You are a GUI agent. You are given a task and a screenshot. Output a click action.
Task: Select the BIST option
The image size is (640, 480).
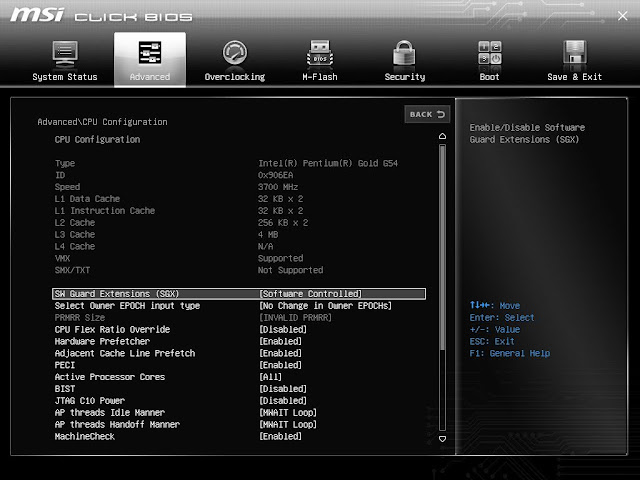(x=64, y=389)
